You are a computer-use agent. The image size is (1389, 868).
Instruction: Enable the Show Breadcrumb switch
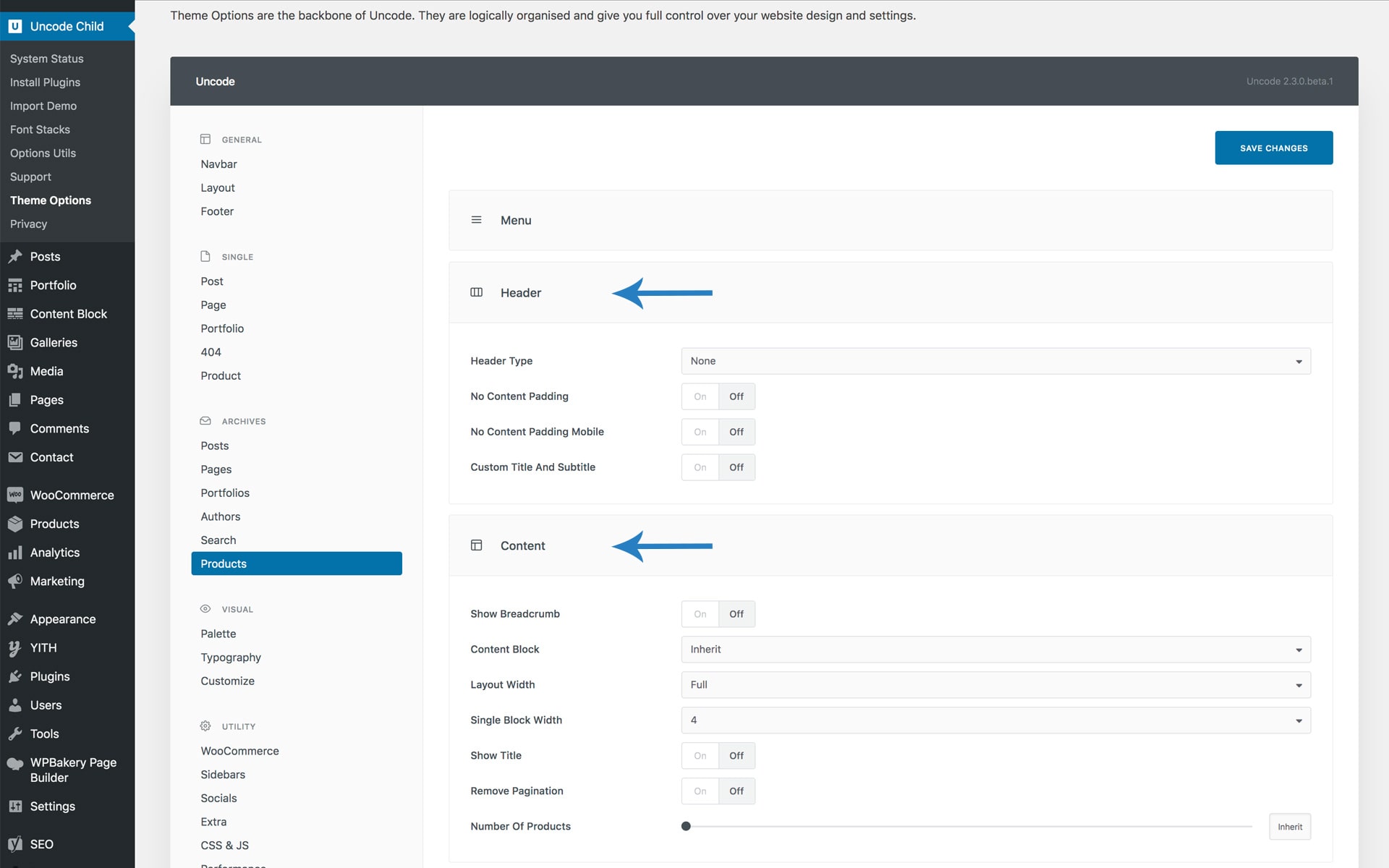[x=700, y=614]
